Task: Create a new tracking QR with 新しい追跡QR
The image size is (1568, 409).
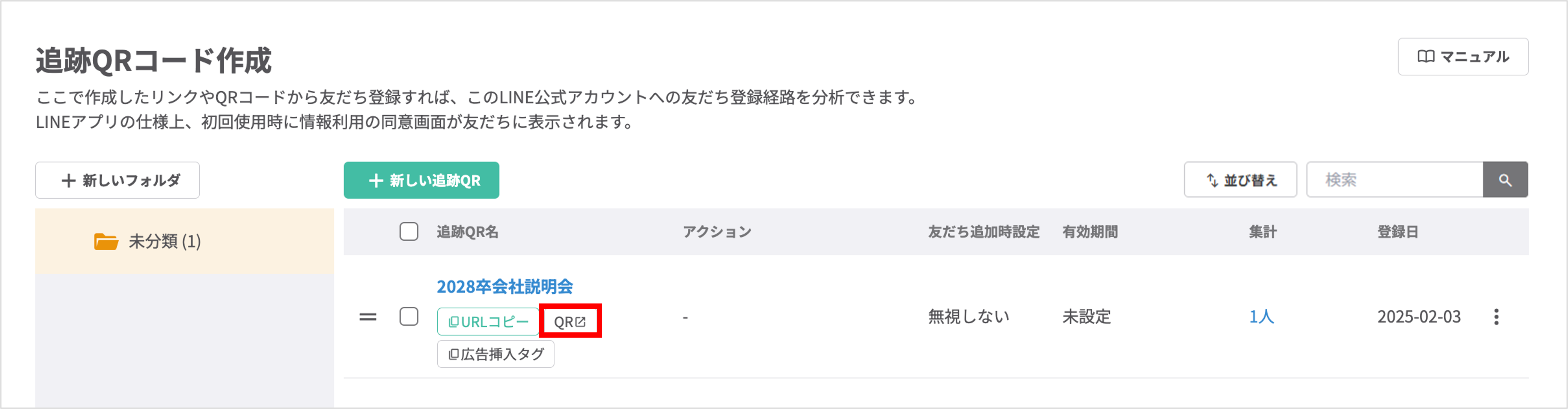Action: tap(421, 180)
